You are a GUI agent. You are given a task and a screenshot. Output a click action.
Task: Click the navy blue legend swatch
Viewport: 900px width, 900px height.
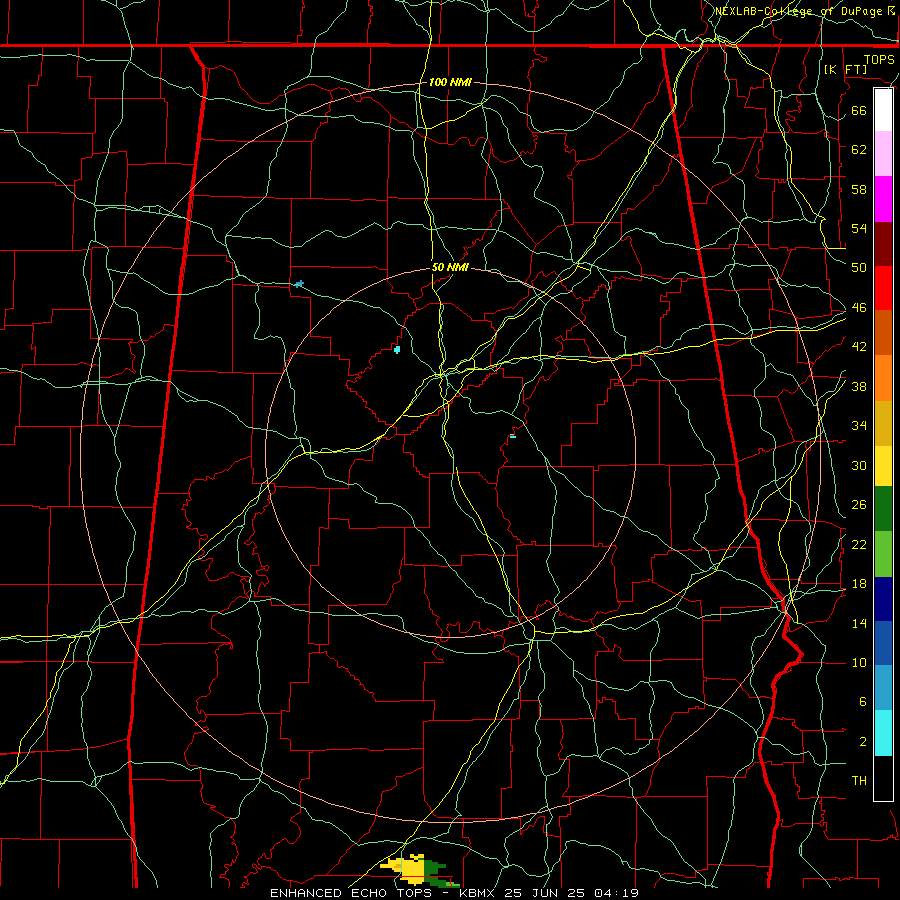pyautogui.click(x=883, y=599)
